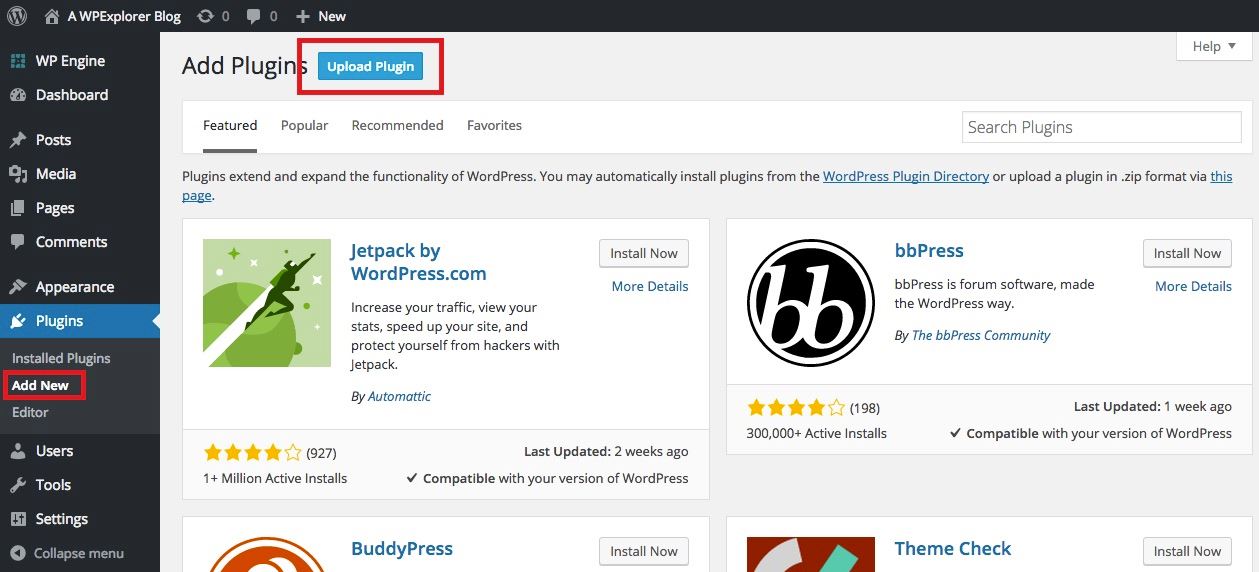1259x572 pixels.
Task: Click the home icon beside the site name
Action: 52,15
